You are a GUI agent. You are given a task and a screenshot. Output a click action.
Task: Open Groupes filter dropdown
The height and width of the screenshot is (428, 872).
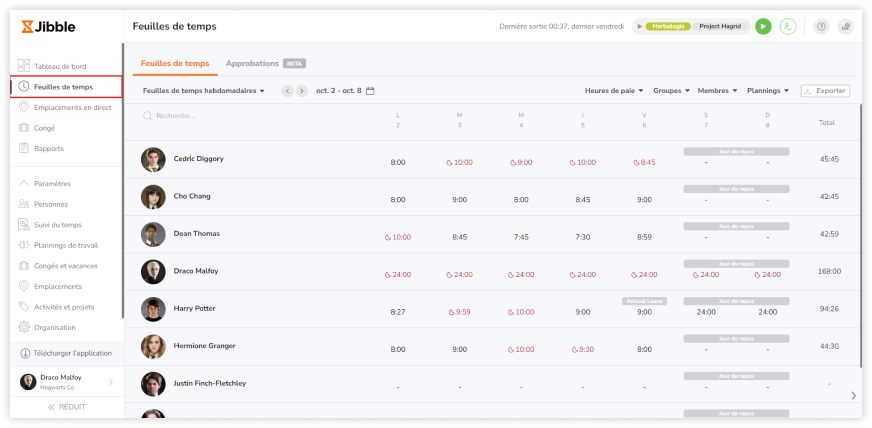671,91
